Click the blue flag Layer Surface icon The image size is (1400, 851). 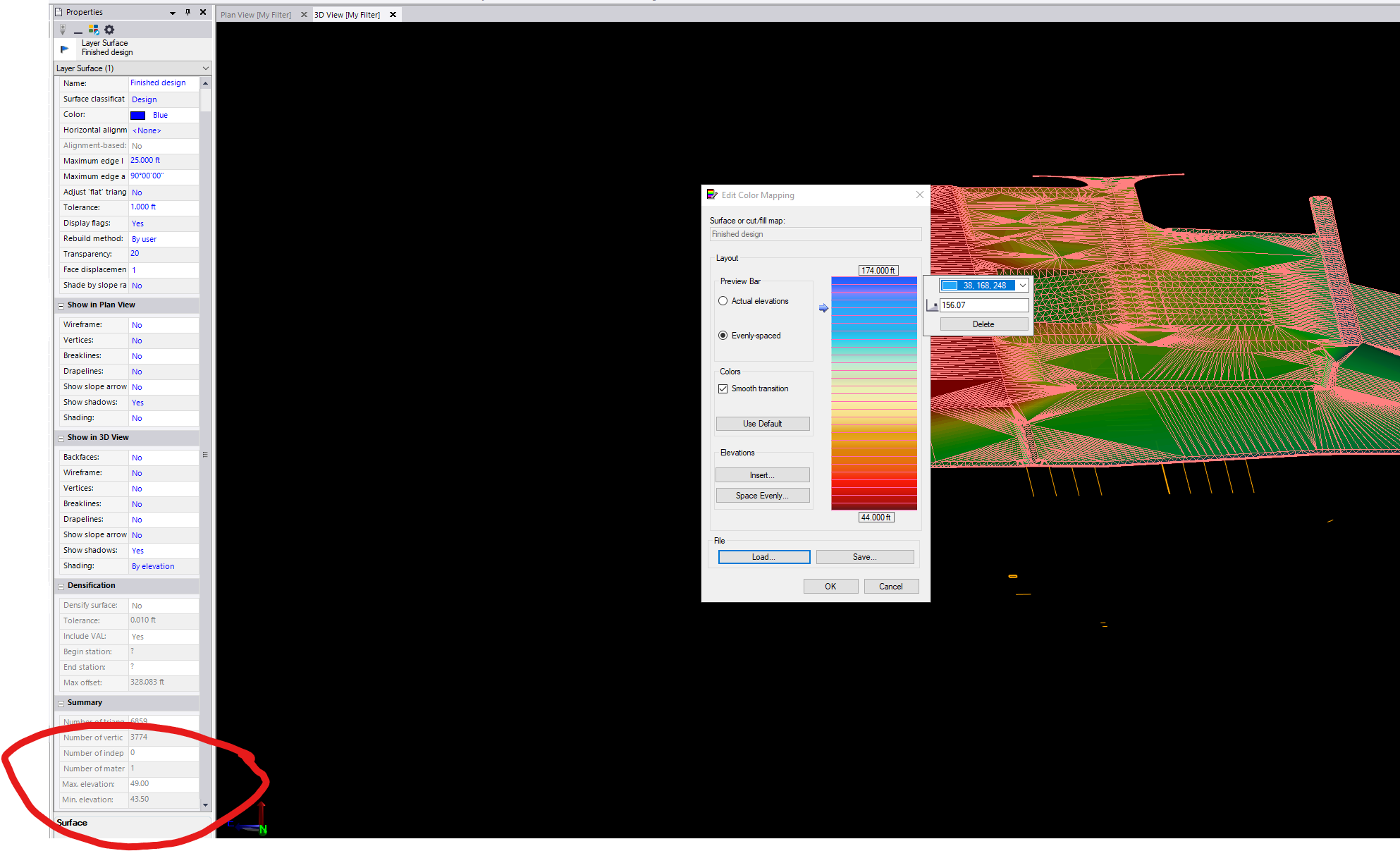[65, 49]
